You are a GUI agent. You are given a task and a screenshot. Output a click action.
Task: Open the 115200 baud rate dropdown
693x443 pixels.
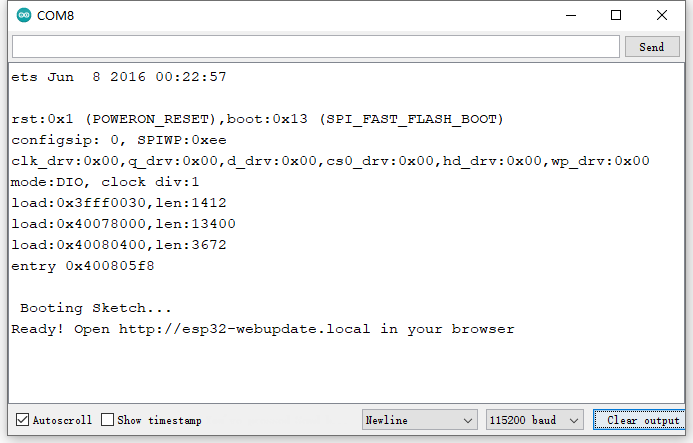[534, 420]
